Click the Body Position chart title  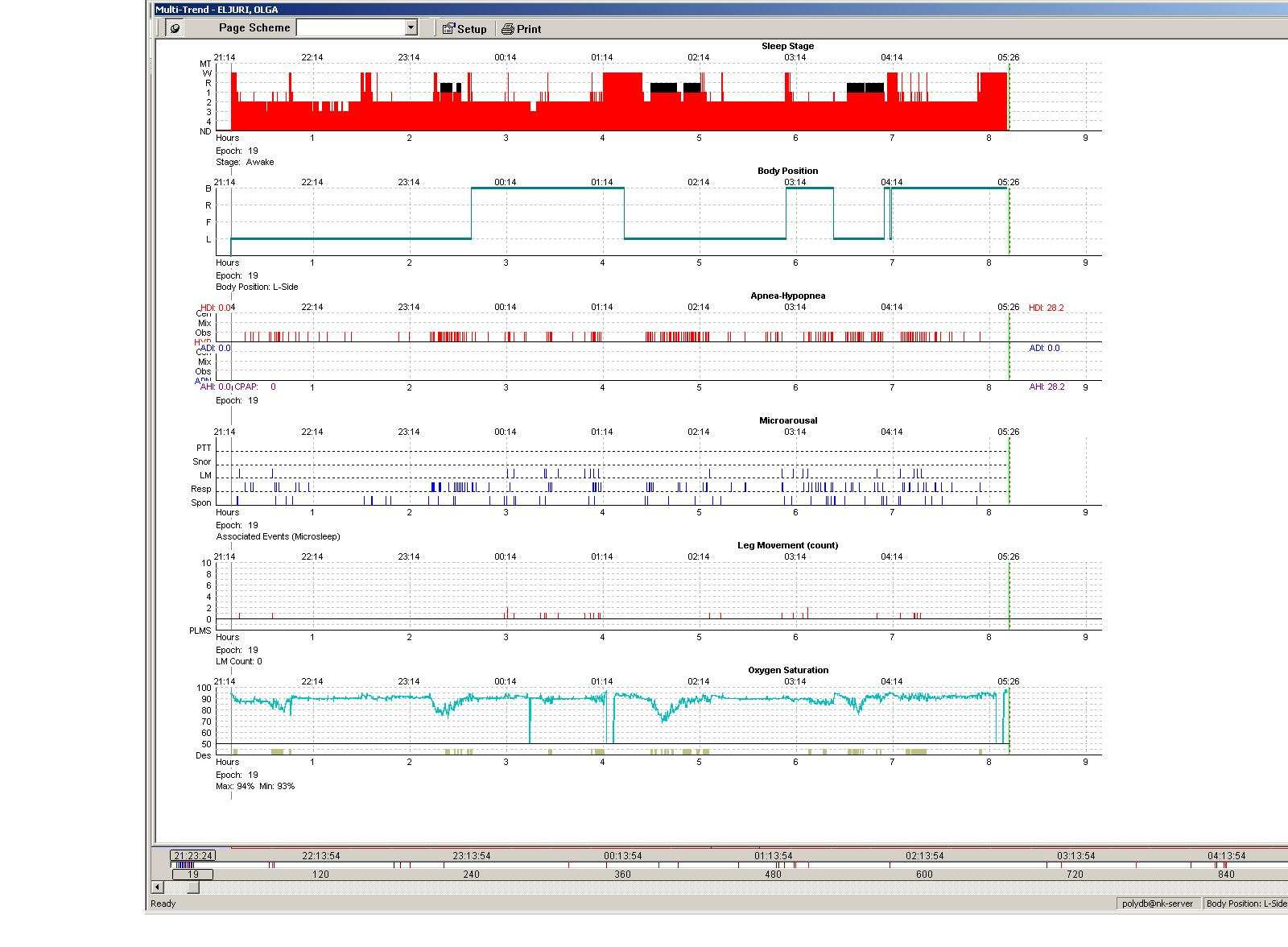point(787,171)
